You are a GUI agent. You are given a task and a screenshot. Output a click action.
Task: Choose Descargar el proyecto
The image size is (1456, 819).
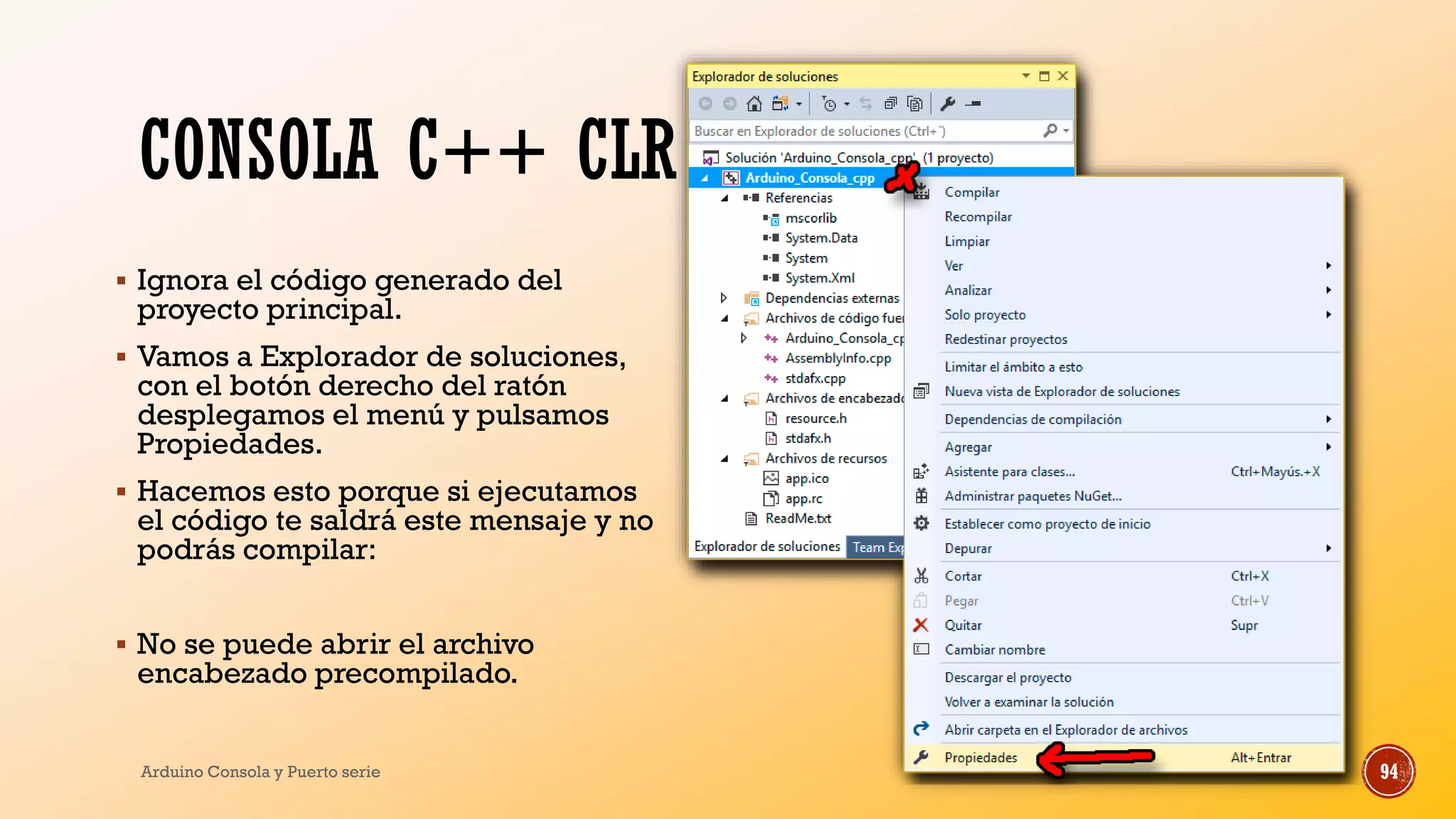tap(1007, 678)
